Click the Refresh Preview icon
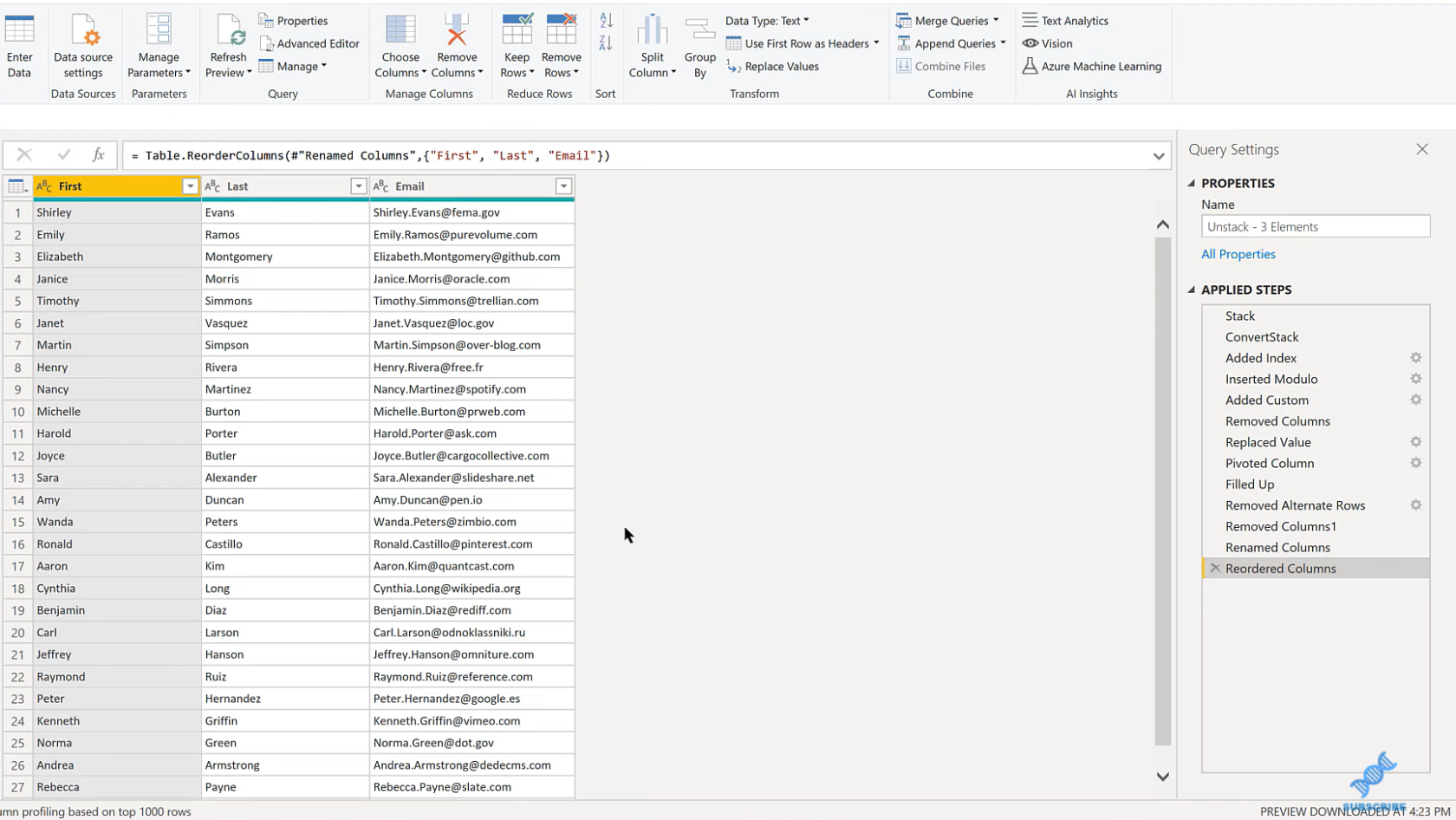 click(230, 29)
